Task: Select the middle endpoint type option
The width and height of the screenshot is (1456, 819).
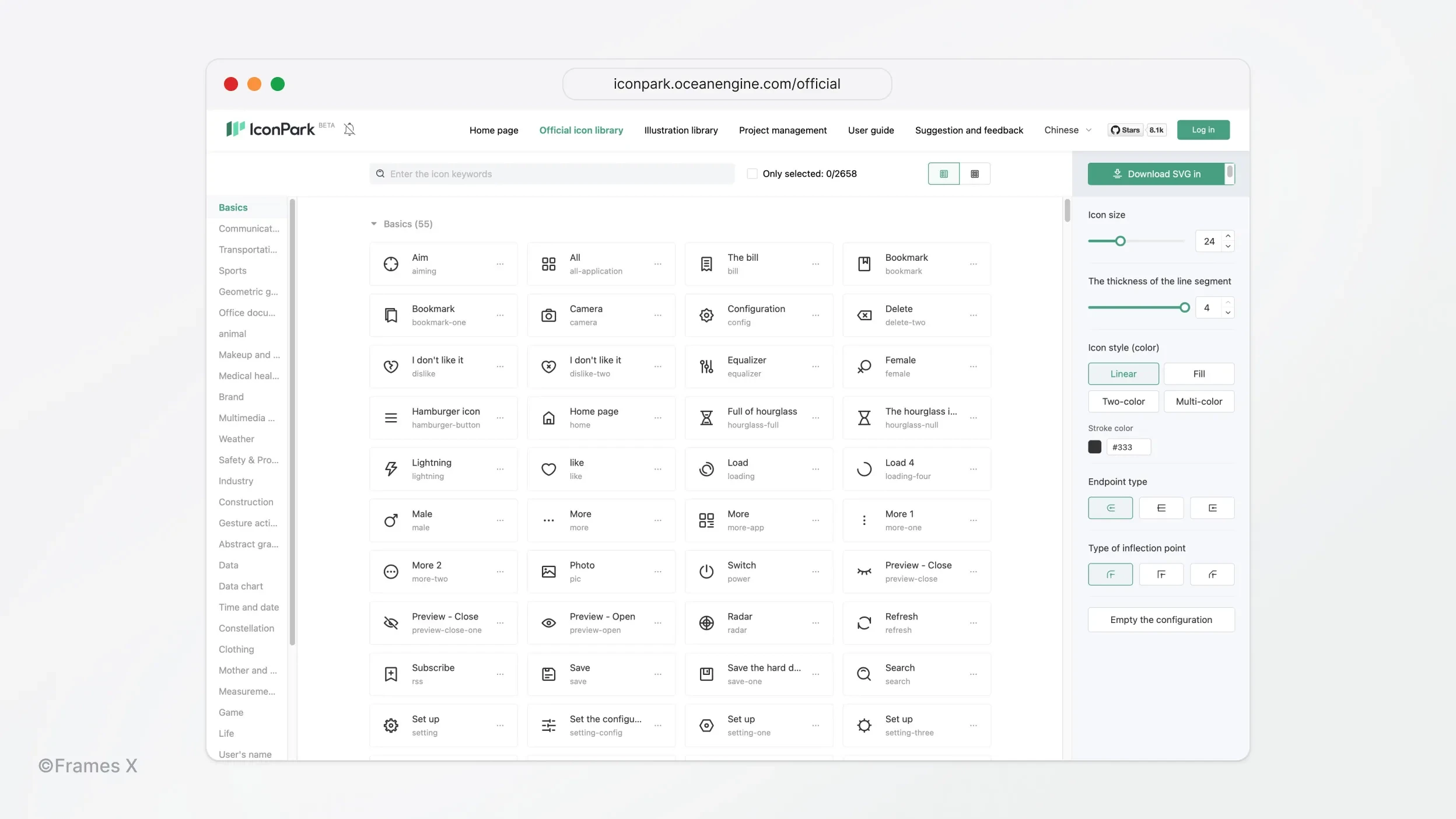Action: (1161, 508)
